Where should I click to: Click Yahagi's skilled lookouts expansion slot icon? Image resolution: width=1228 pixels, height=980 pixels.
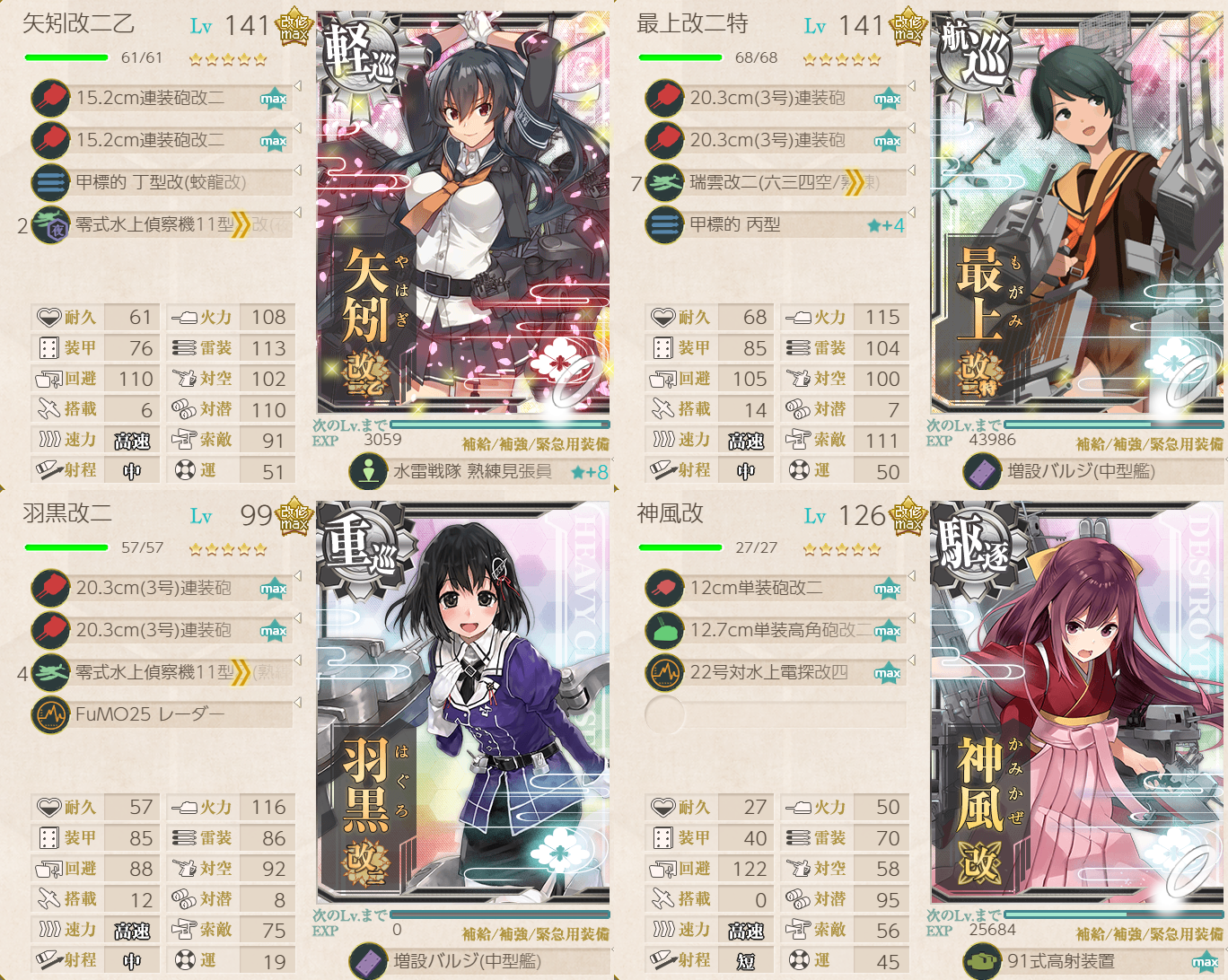tap(368, 471)
